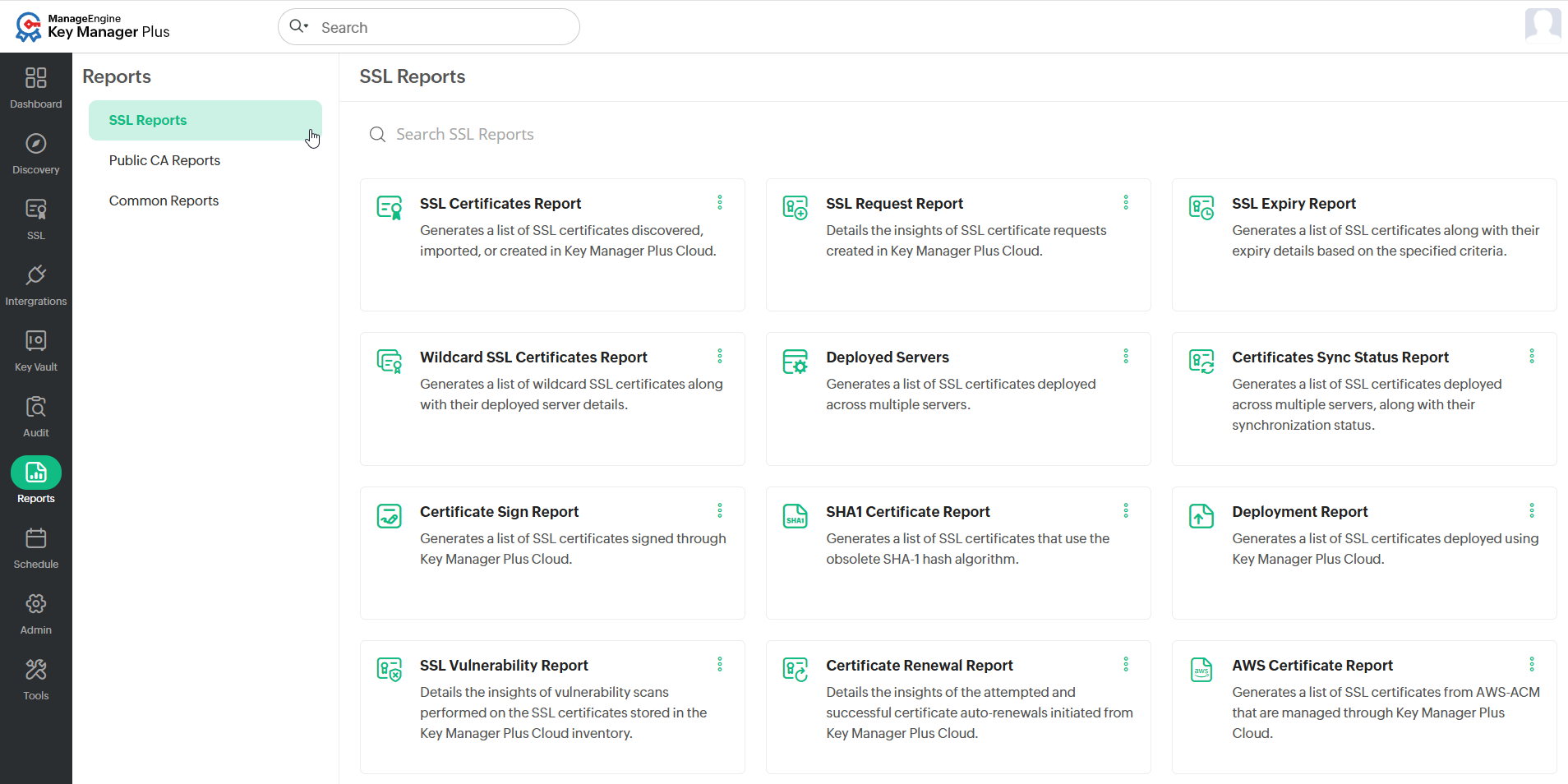Open options menu for Certificates Sync Status Report

coord(1532,356)
